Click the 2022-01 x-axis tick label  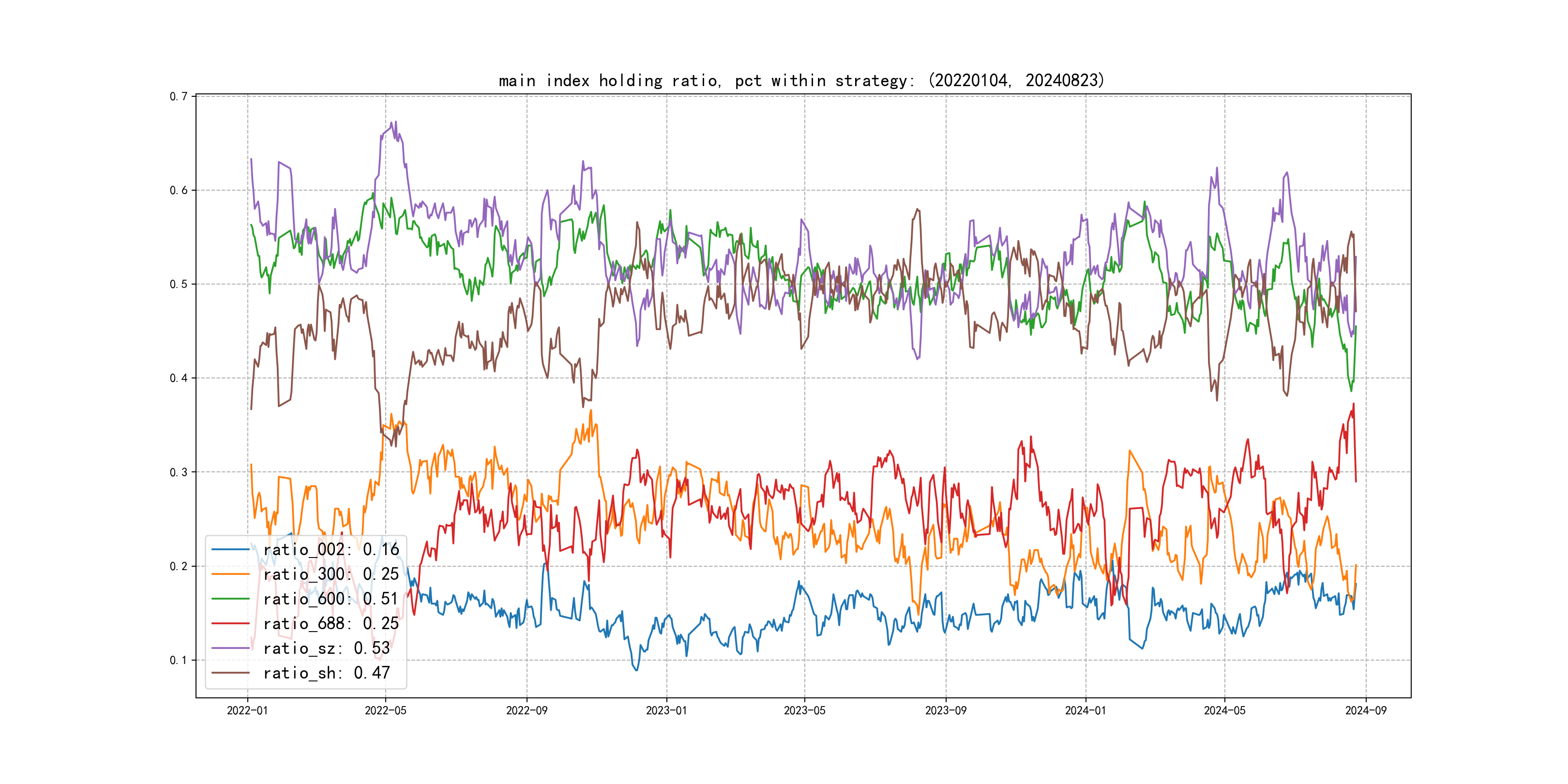[247, 710]
